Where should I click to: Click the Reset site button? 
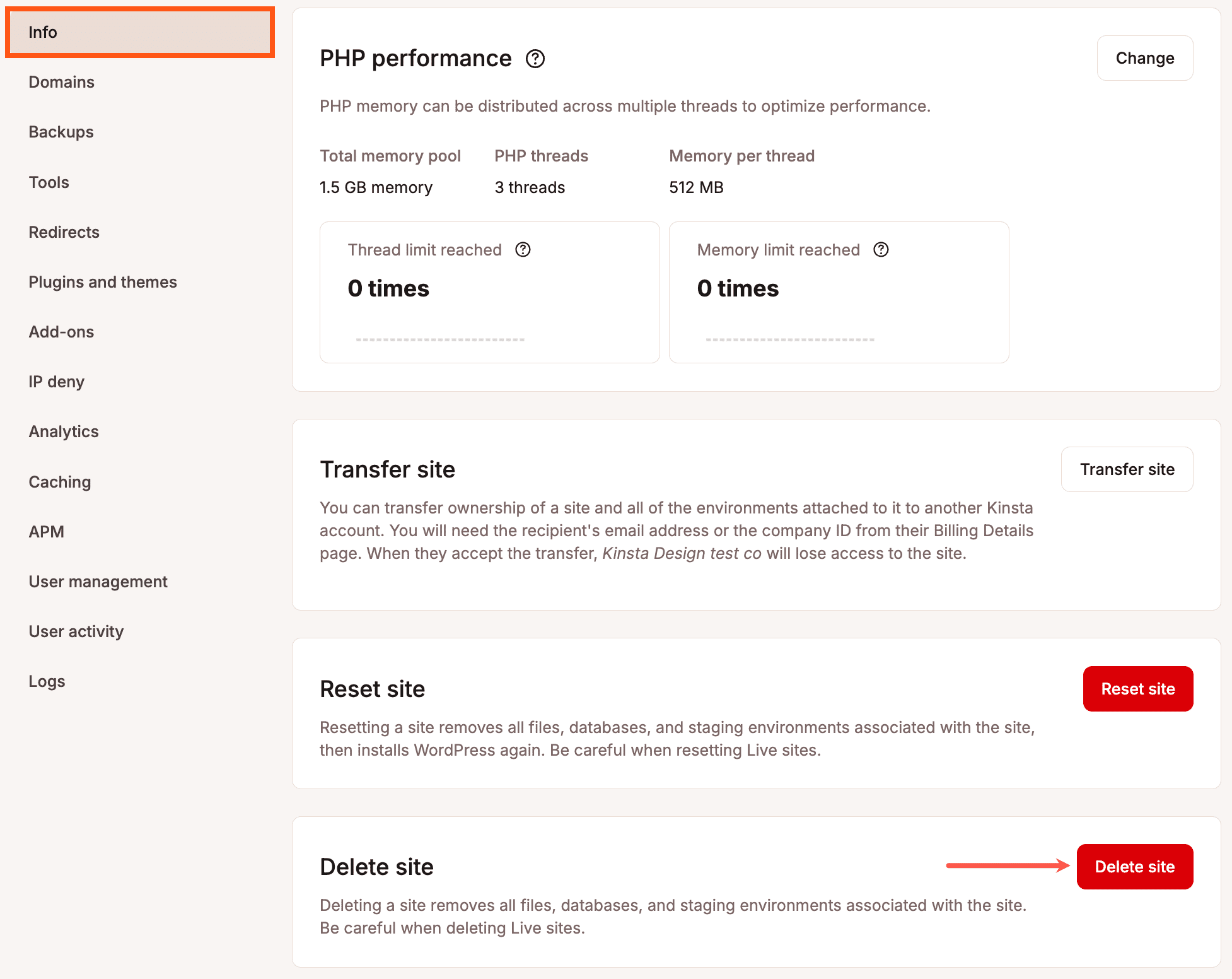1137,689
